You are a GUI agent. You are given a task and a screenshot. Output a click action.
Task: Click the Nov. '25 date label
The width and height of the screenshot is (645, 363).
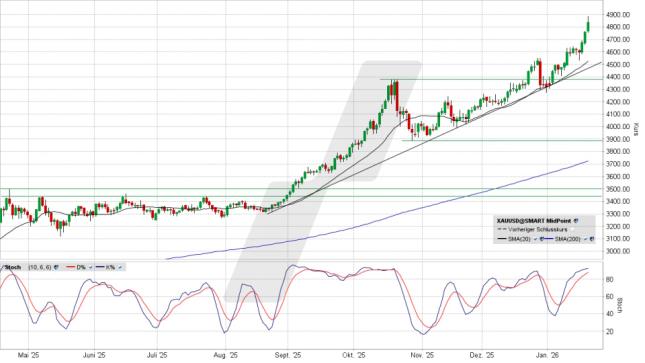coord(422,355)
